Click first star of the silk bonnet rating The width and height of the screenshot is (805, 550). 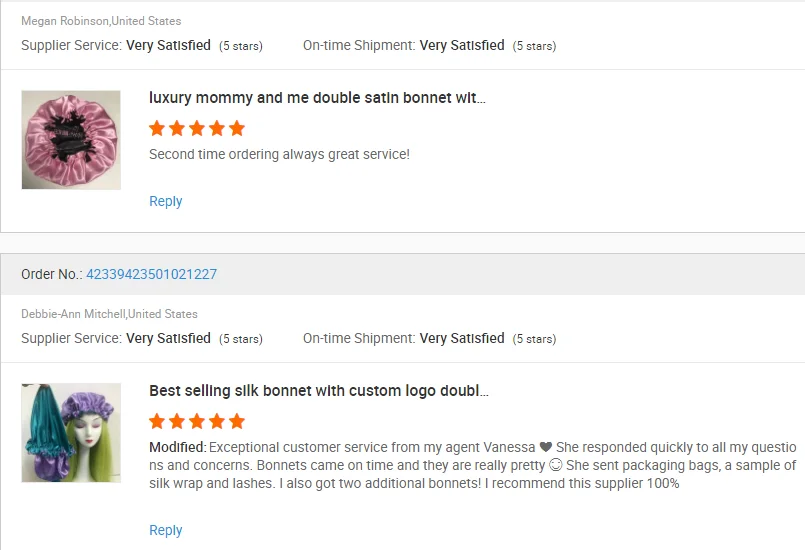(157, 421)
